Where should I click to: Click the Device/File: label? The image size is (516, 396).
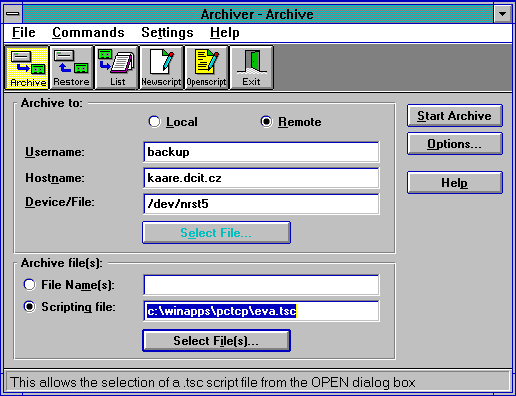pyautogui.click(x=60, y=202)
